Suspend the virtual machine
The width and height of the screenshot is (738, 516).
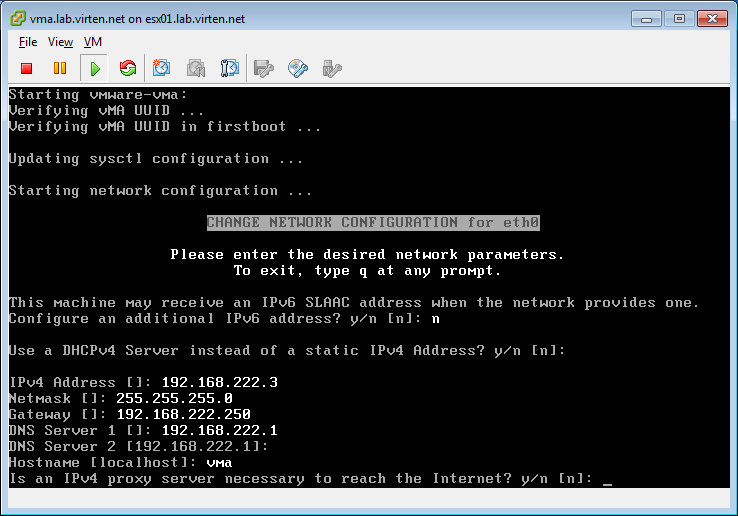pyautogui.click(x=60, y=69)
